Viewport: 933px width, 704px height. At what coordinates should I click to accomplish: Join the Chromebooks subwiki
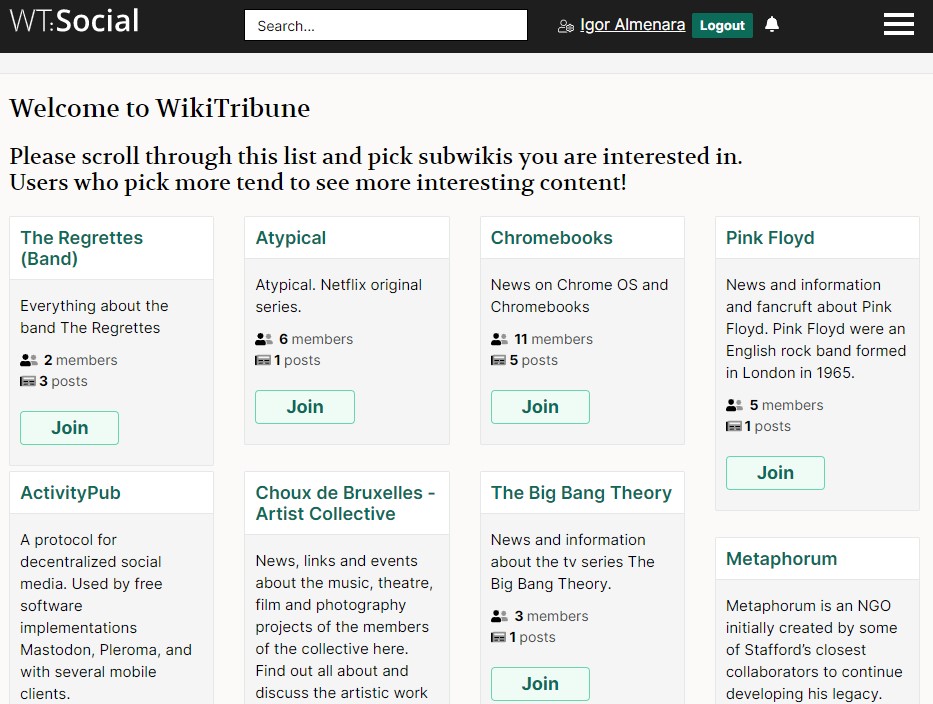pos(539,407)
